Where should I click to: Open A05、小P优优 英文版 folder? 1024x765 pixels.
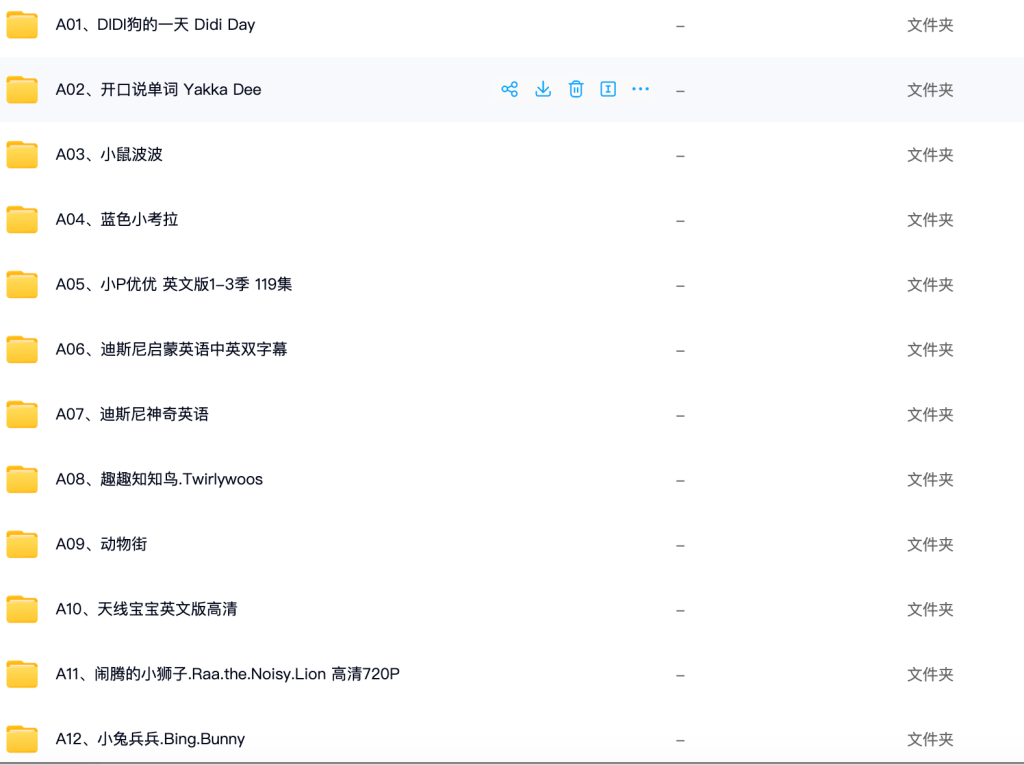[174, 285]
